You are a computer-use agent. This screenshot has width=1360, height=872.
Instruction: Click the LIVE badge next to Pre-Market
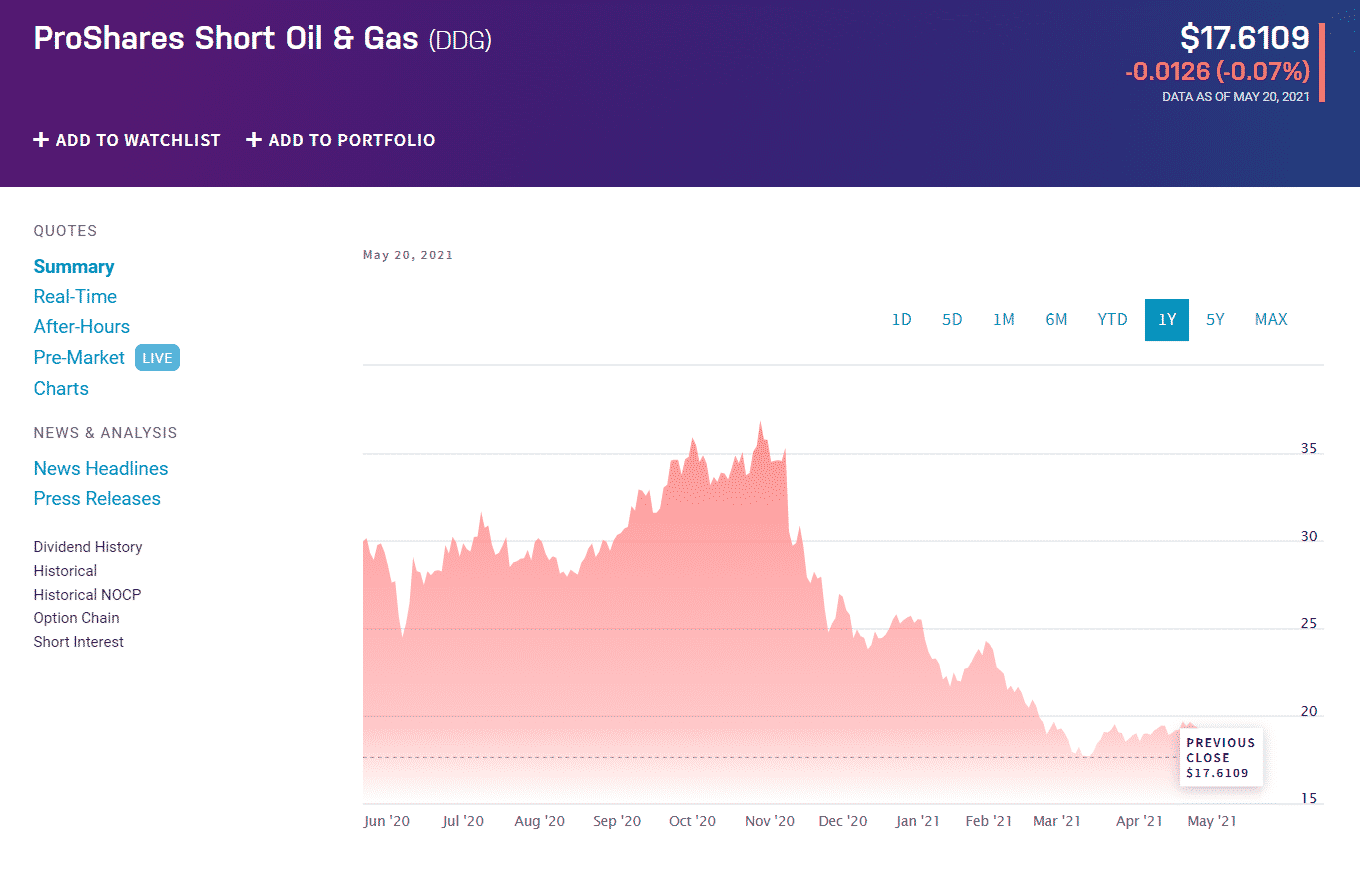(157, 358)
